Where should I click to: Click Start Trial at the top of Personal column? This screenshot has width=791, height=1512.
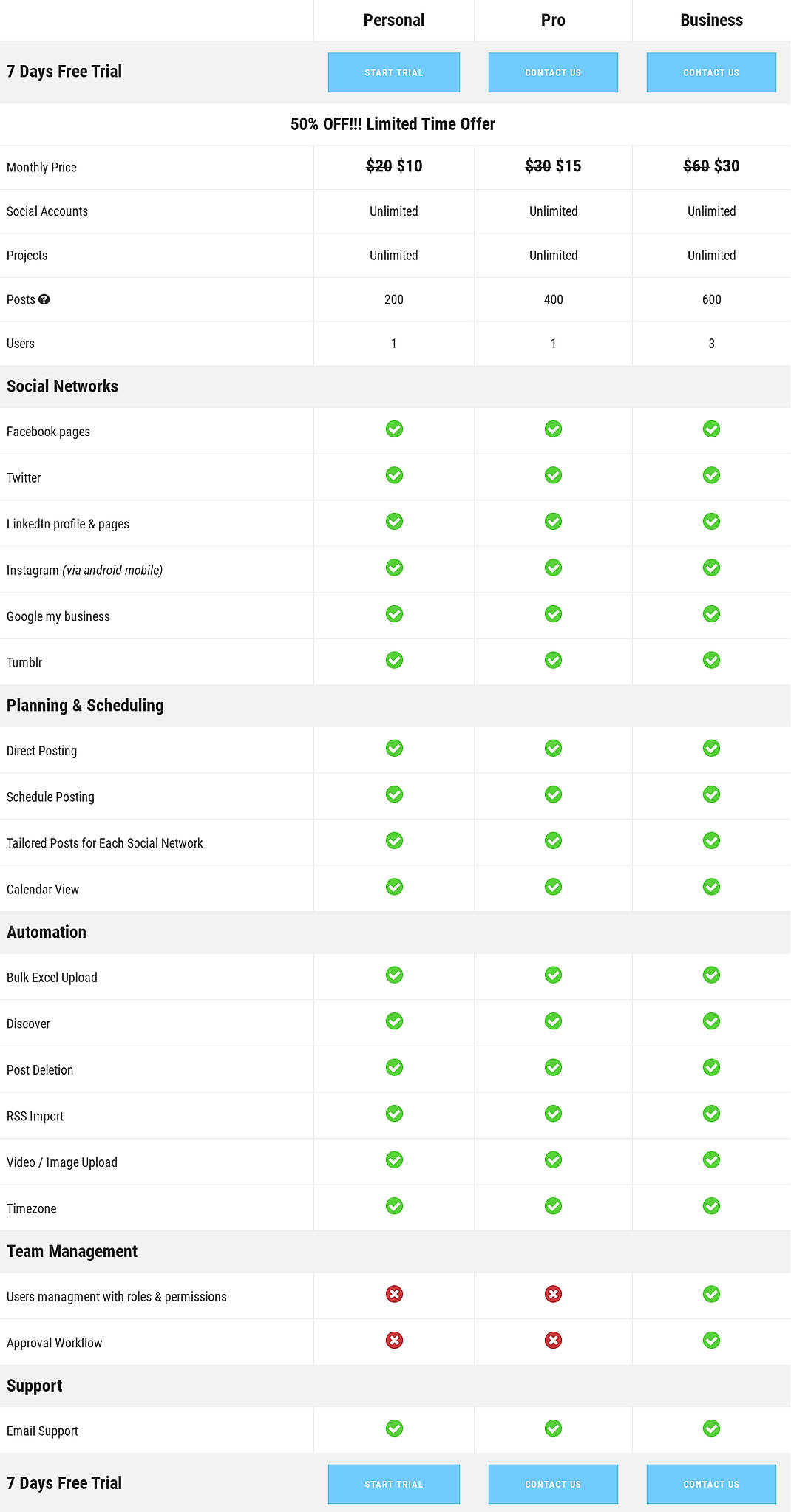coord(394,72)
